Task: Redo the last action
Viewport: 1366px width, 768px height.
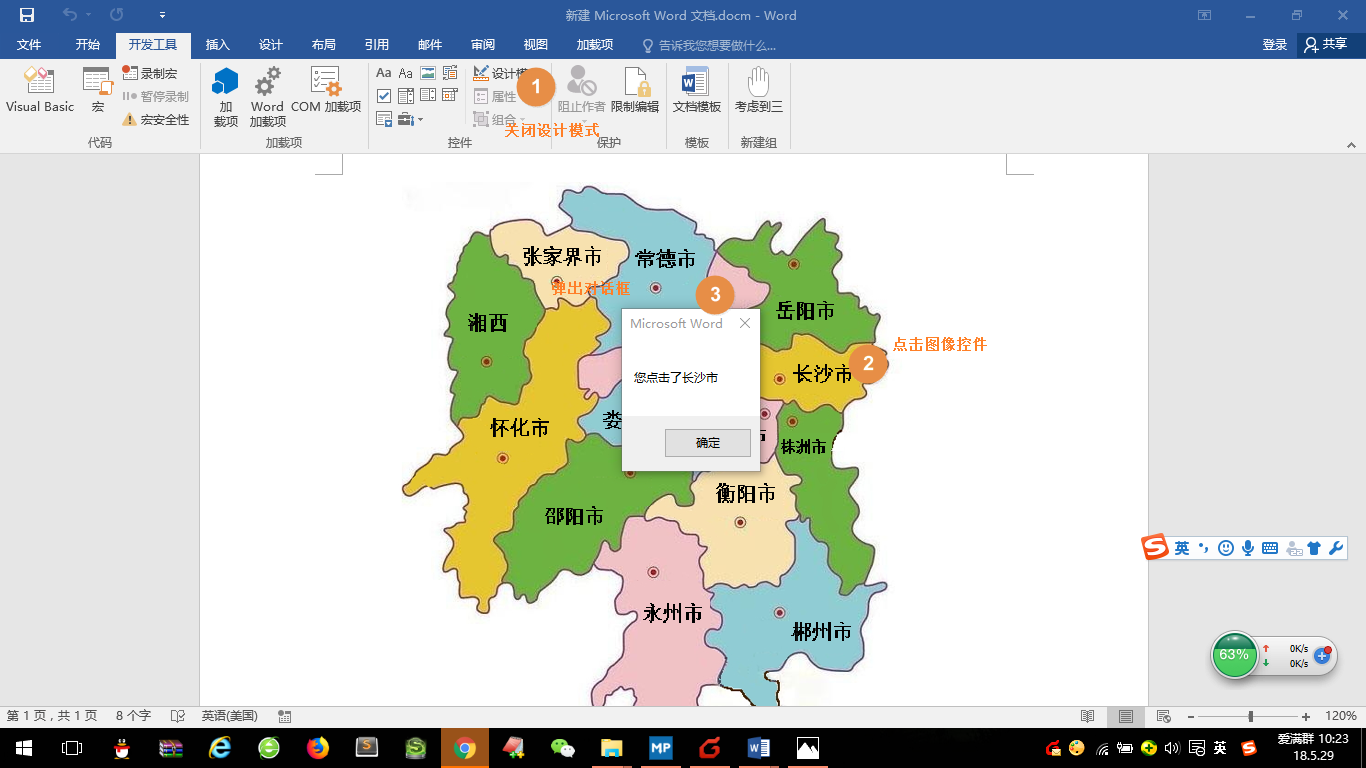Action: pos(117,15)
